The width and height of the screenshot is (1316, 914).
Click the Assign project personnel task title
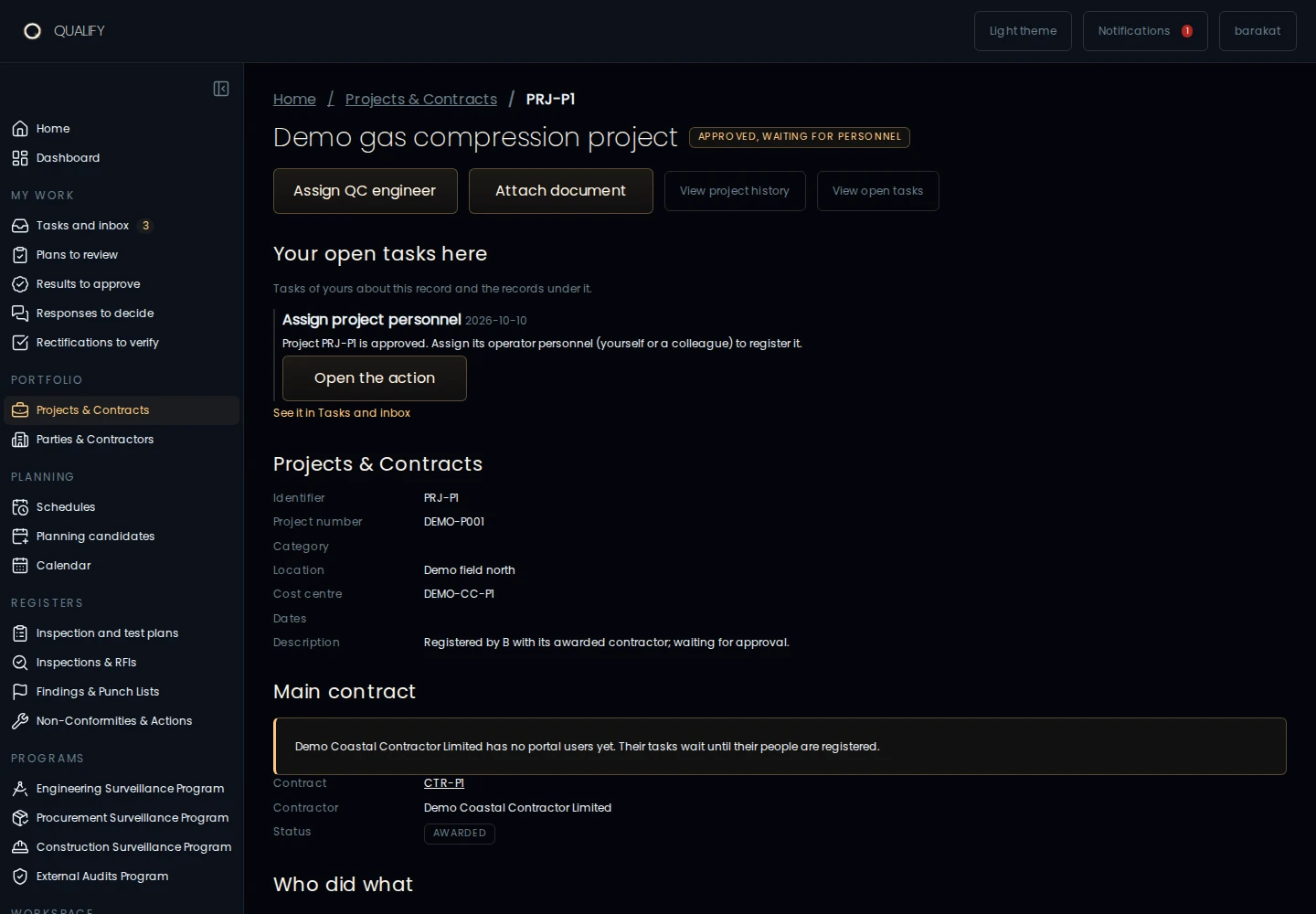tap(372, 319)
